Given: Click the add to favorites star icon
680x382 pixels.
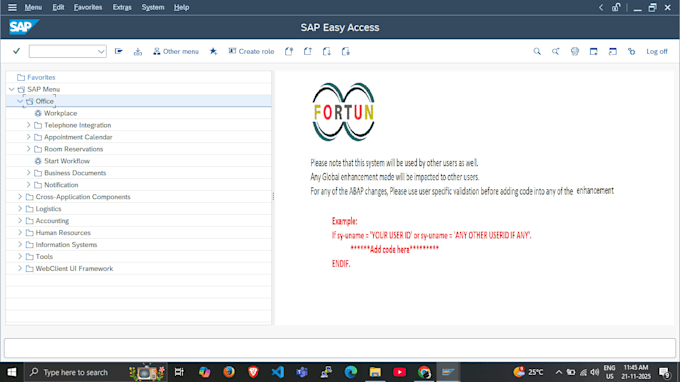Looking at the screenshot, I should click(213, 51).
